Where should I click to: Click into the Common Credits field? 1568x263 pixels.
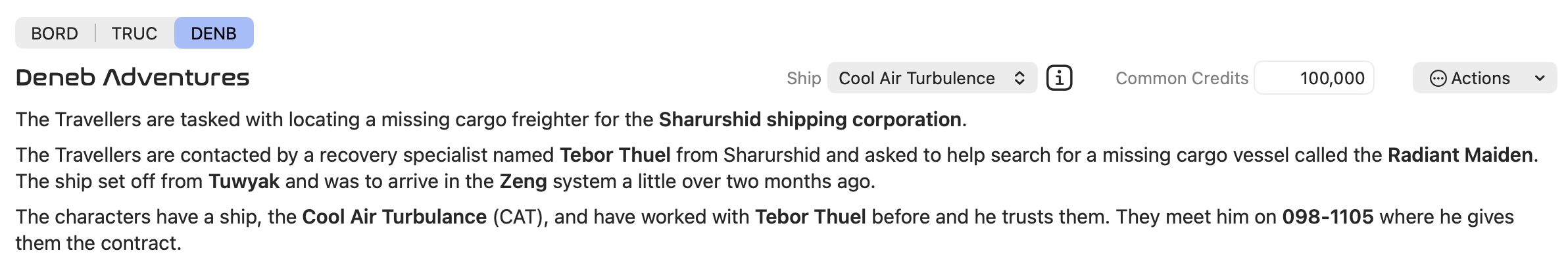1314,78
